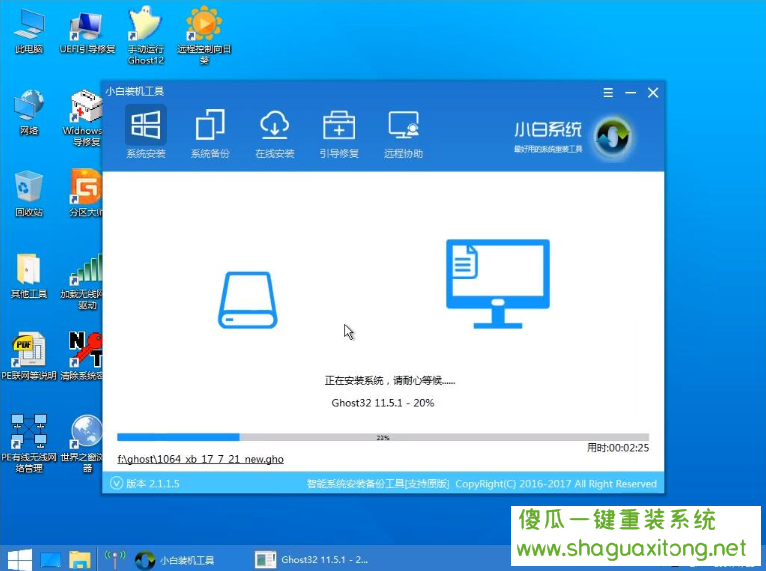Open 网络 desktop icon
The width and height of the screenshot is (766, 571).
[29, 113]
